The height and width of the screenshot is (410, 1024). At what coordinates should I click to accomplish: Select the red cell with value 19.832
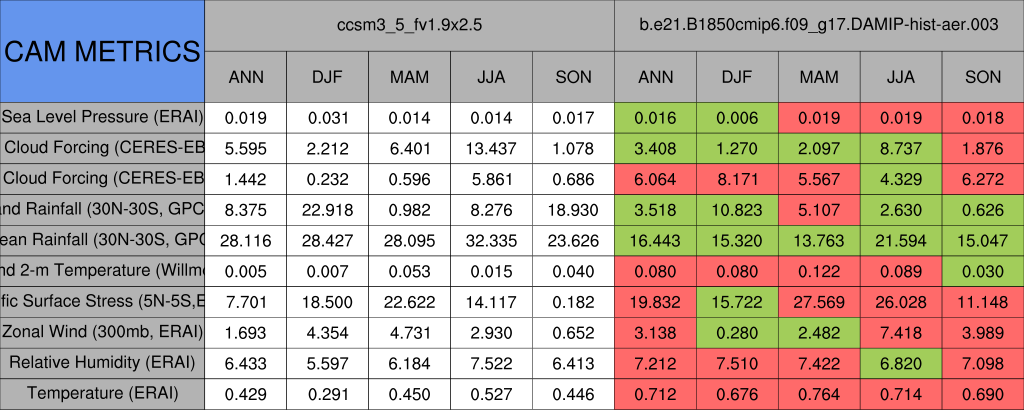click(x=655, y=301)
